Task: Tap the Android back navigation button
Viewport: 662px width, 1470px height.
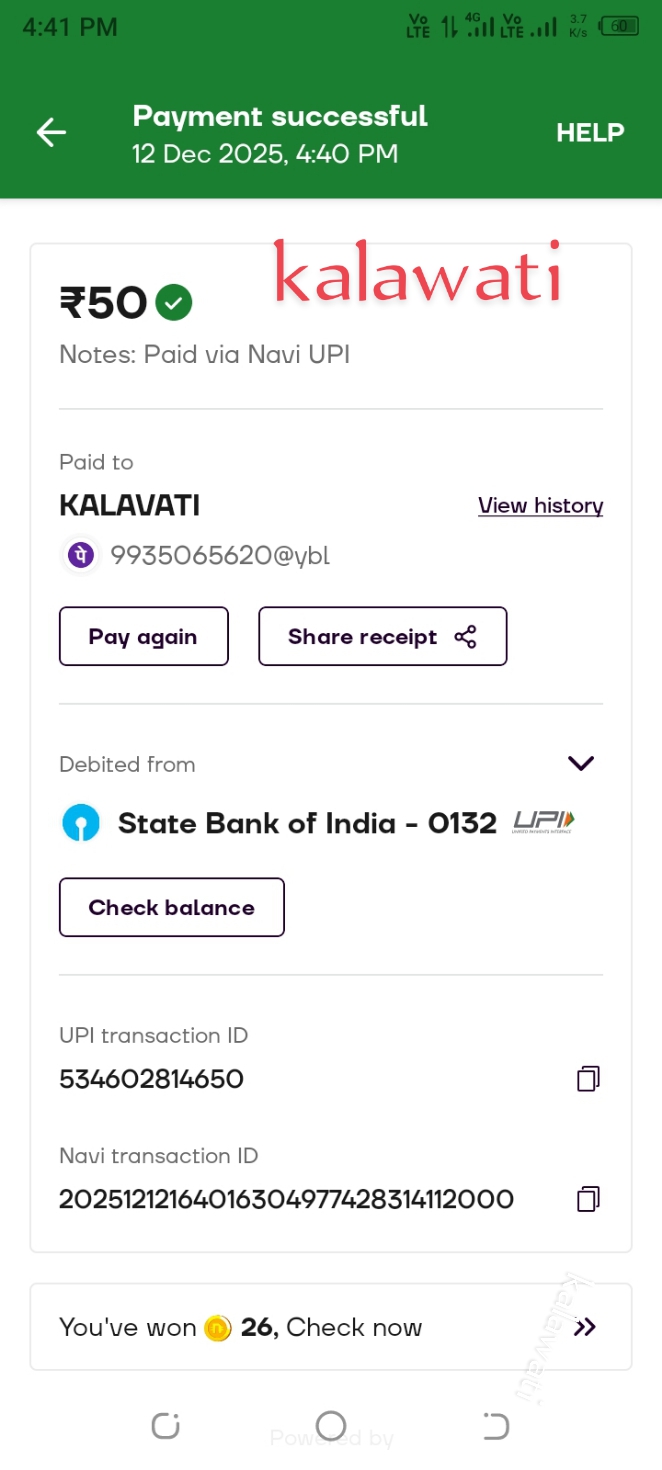Action: [x=496, y=1425]
